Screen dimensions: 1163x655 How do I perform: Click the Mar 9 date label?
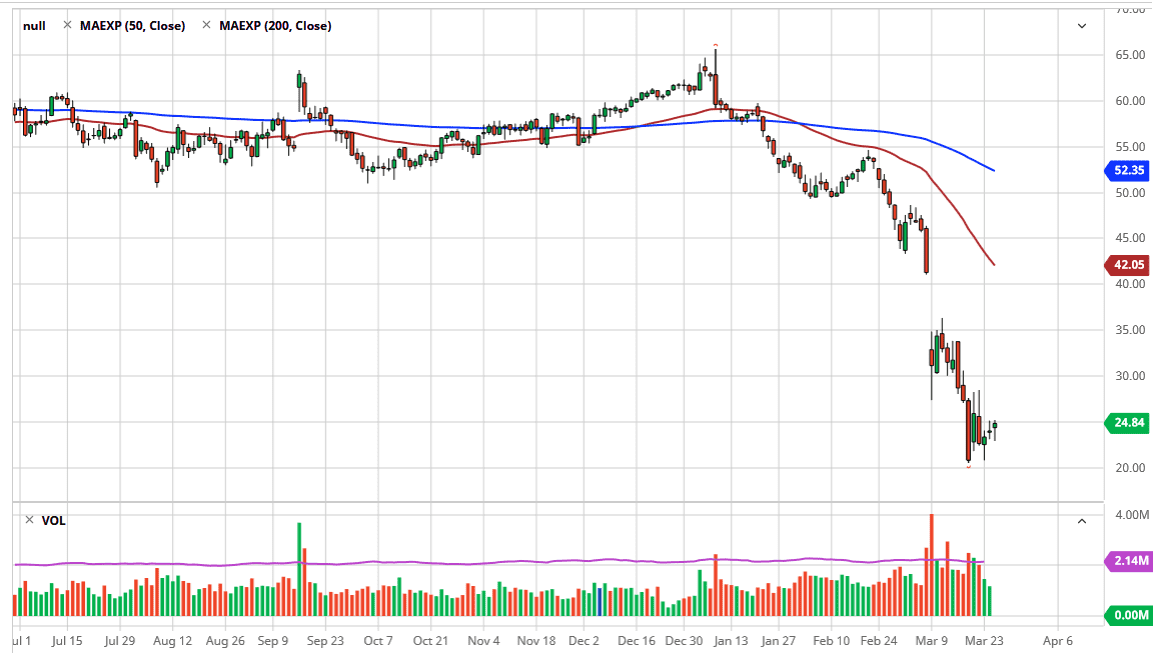pyautogui.click(x=932, y=640)
